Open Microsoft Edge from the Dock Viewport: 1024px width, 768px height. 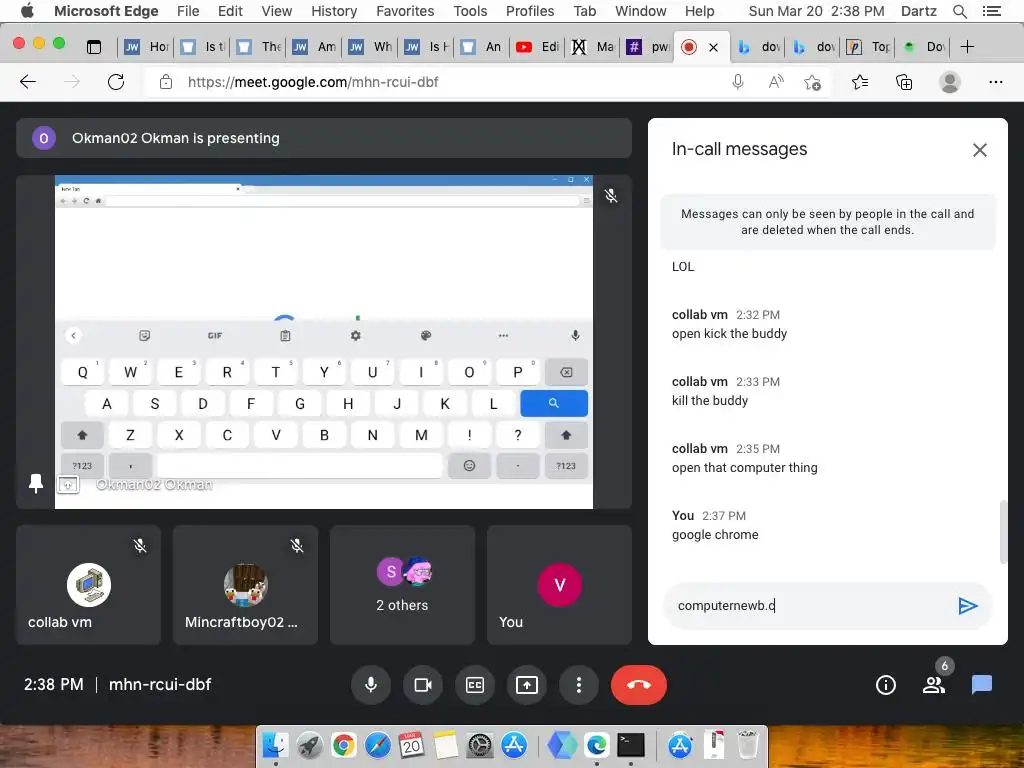click(596, 744)
